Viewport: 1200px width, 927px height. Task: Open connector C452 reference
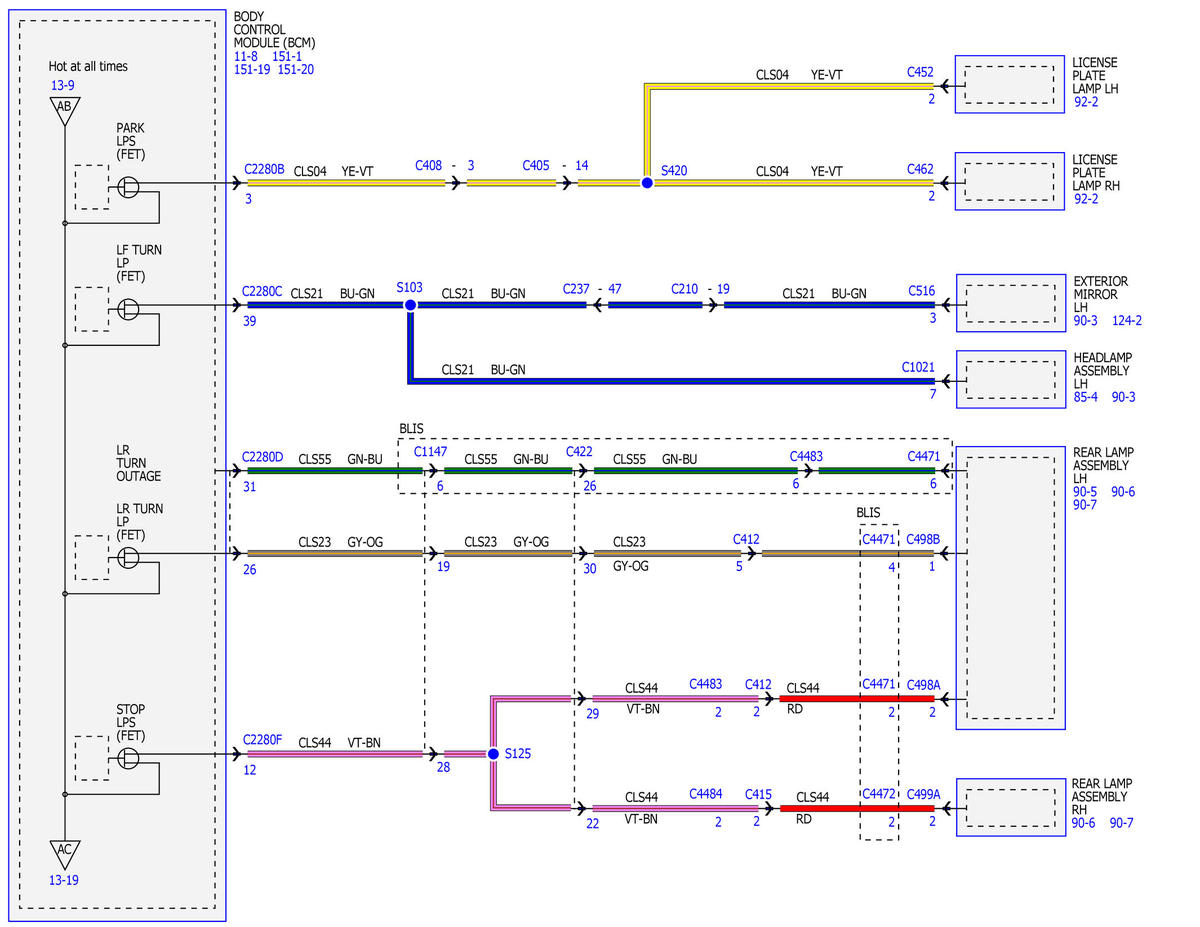coord(920,72)
